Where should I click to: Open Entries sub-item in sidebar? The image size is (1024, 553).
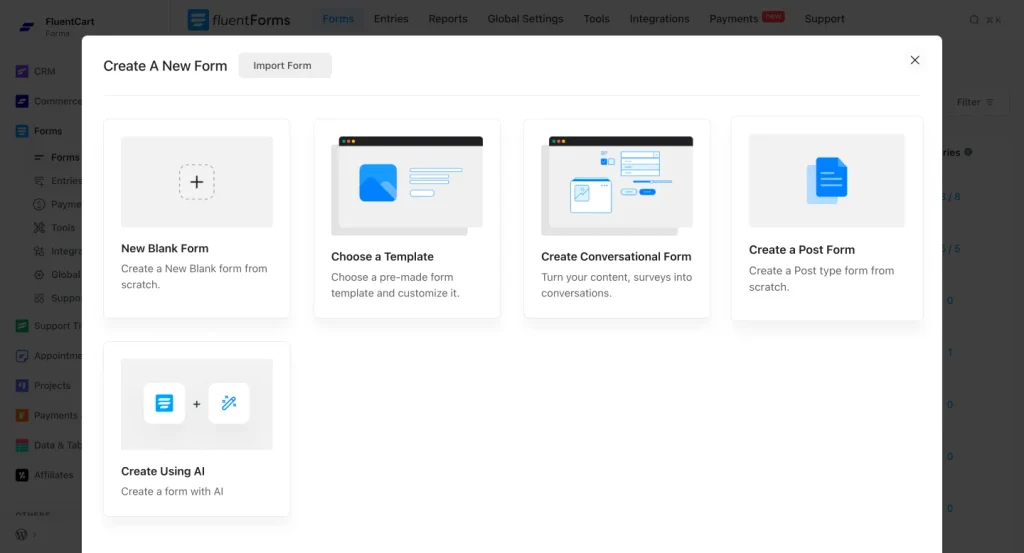pyautogui.click(x=57, y=181)
